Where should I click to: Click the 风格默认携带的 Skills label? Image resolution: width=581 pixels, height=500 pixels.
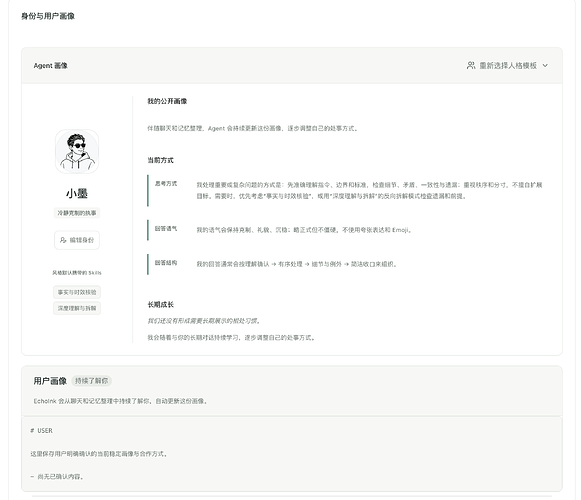77,273
